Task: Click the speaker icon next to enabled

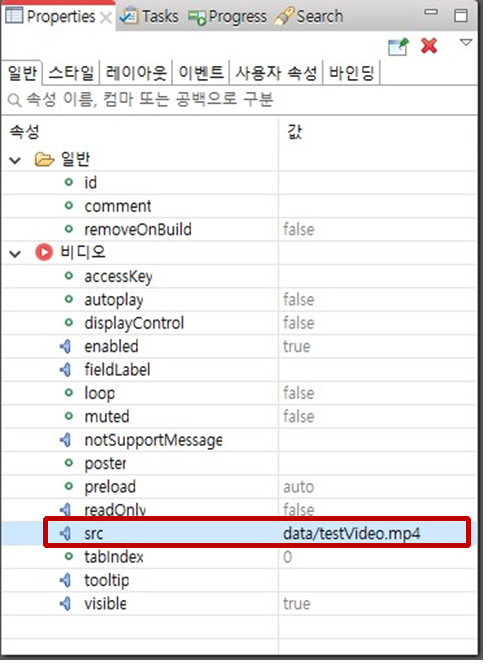Action: point(66,346)
